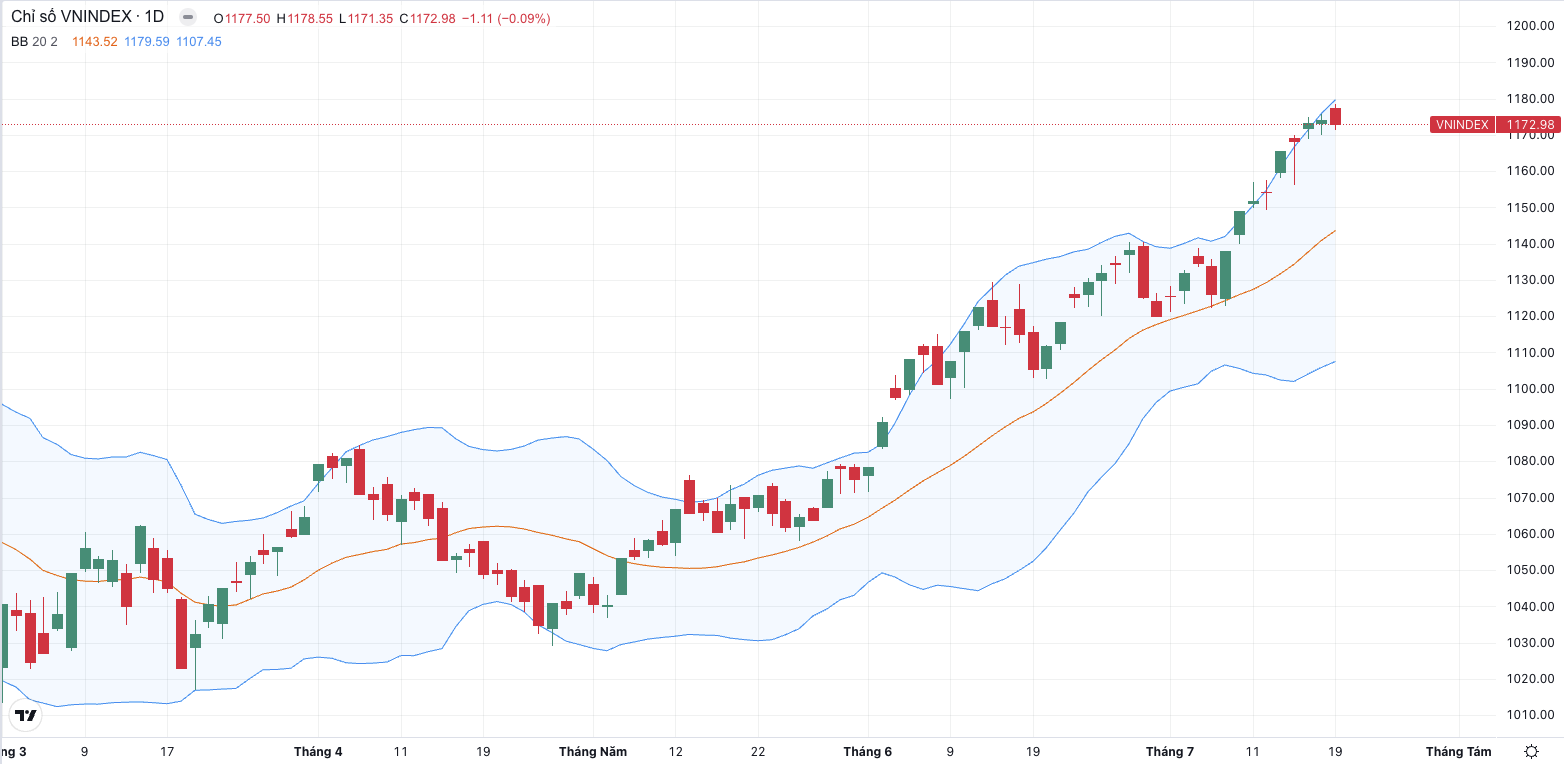Click the BB upper value 1179.59

(147, 41)
